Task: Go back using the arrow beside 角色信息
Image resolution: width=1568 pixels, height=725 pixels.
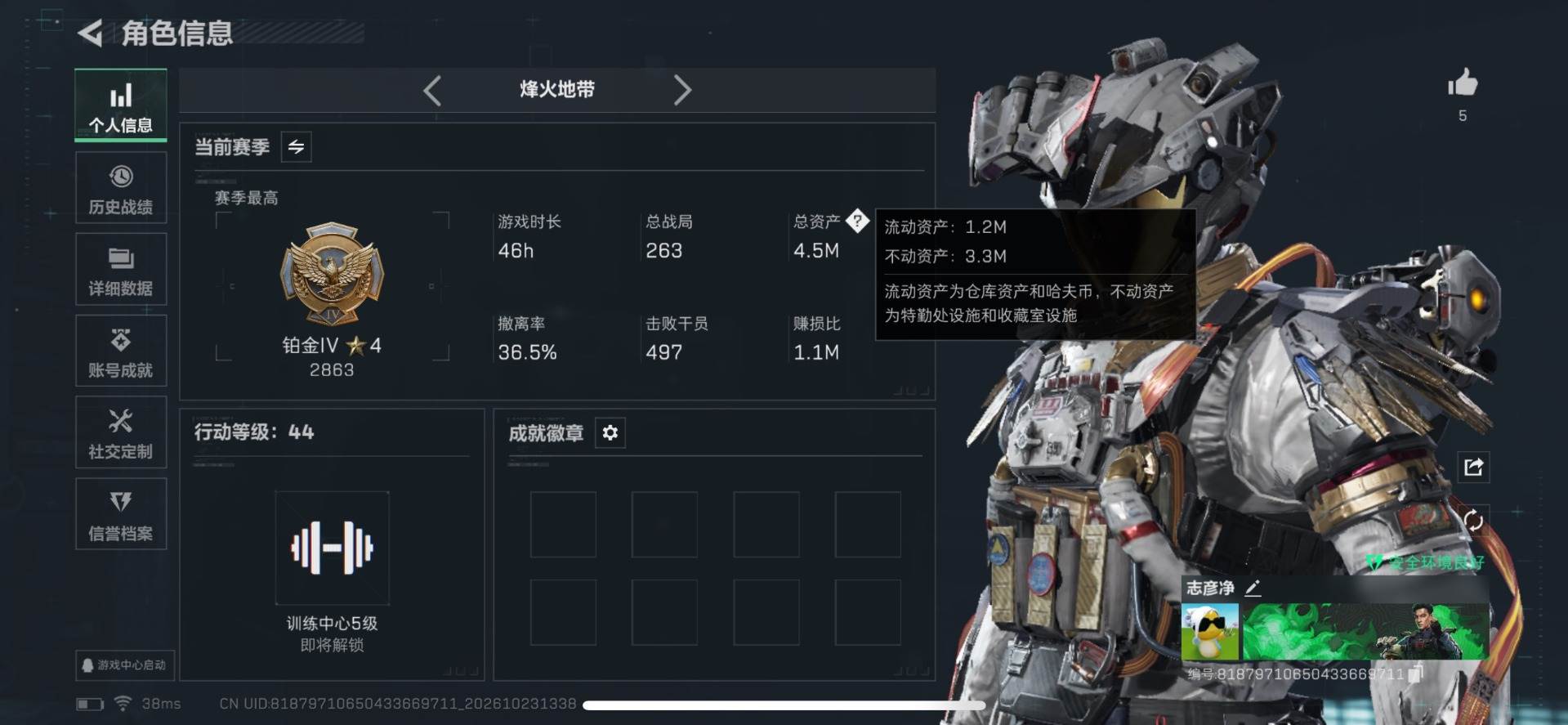Action: 90,34
